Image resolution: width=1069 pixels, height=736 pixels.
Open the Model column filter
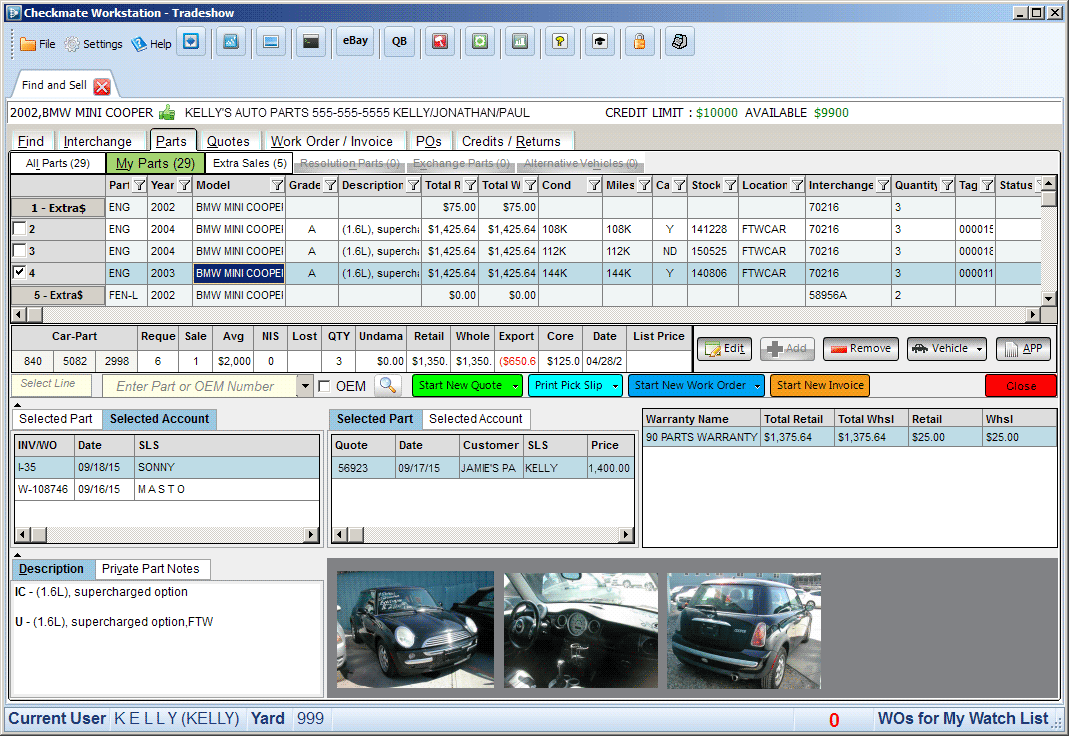(277, 185)
